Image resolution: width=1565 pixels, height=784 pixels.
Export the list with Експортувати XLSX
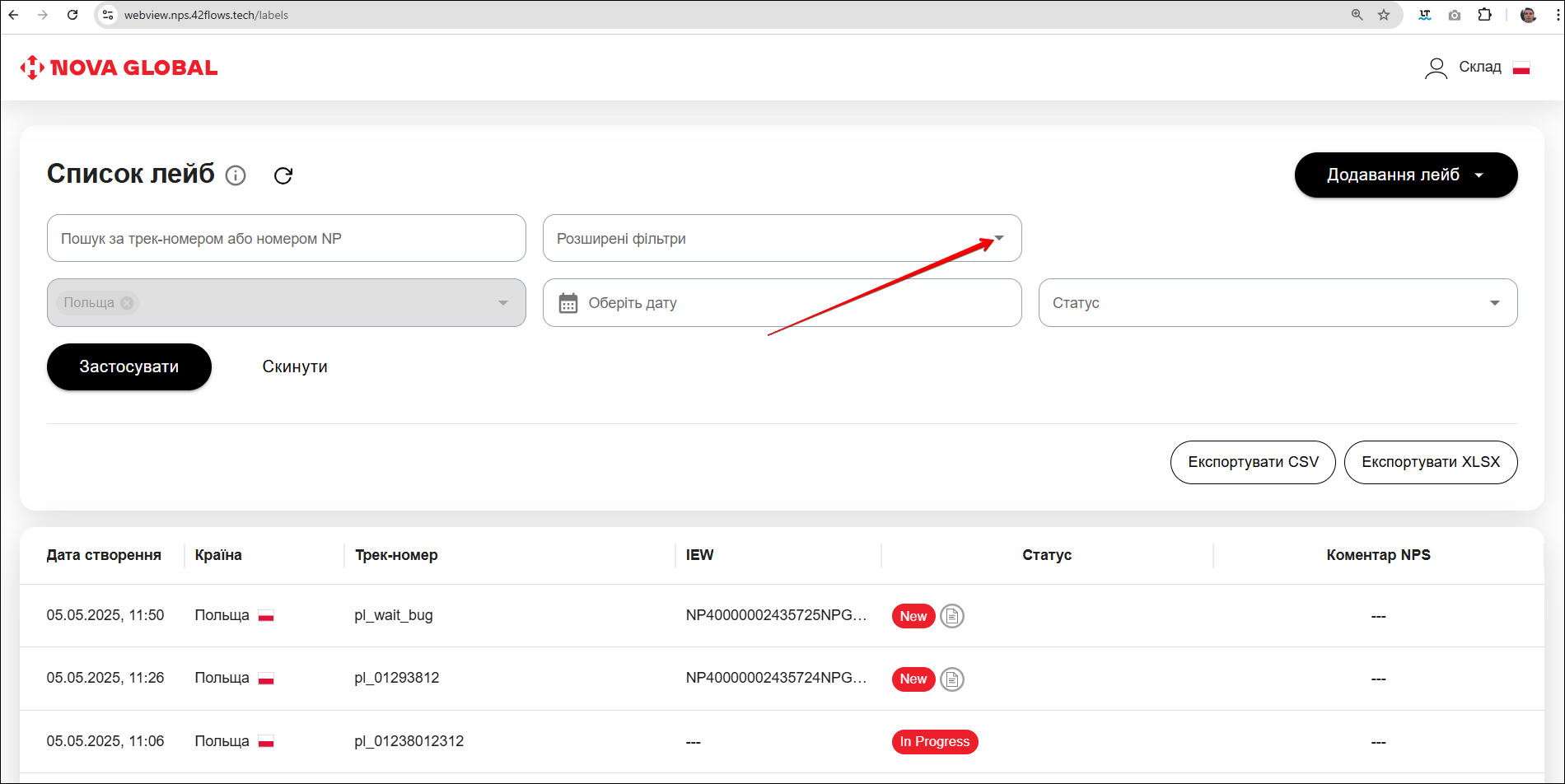[x=1430, y=462]
